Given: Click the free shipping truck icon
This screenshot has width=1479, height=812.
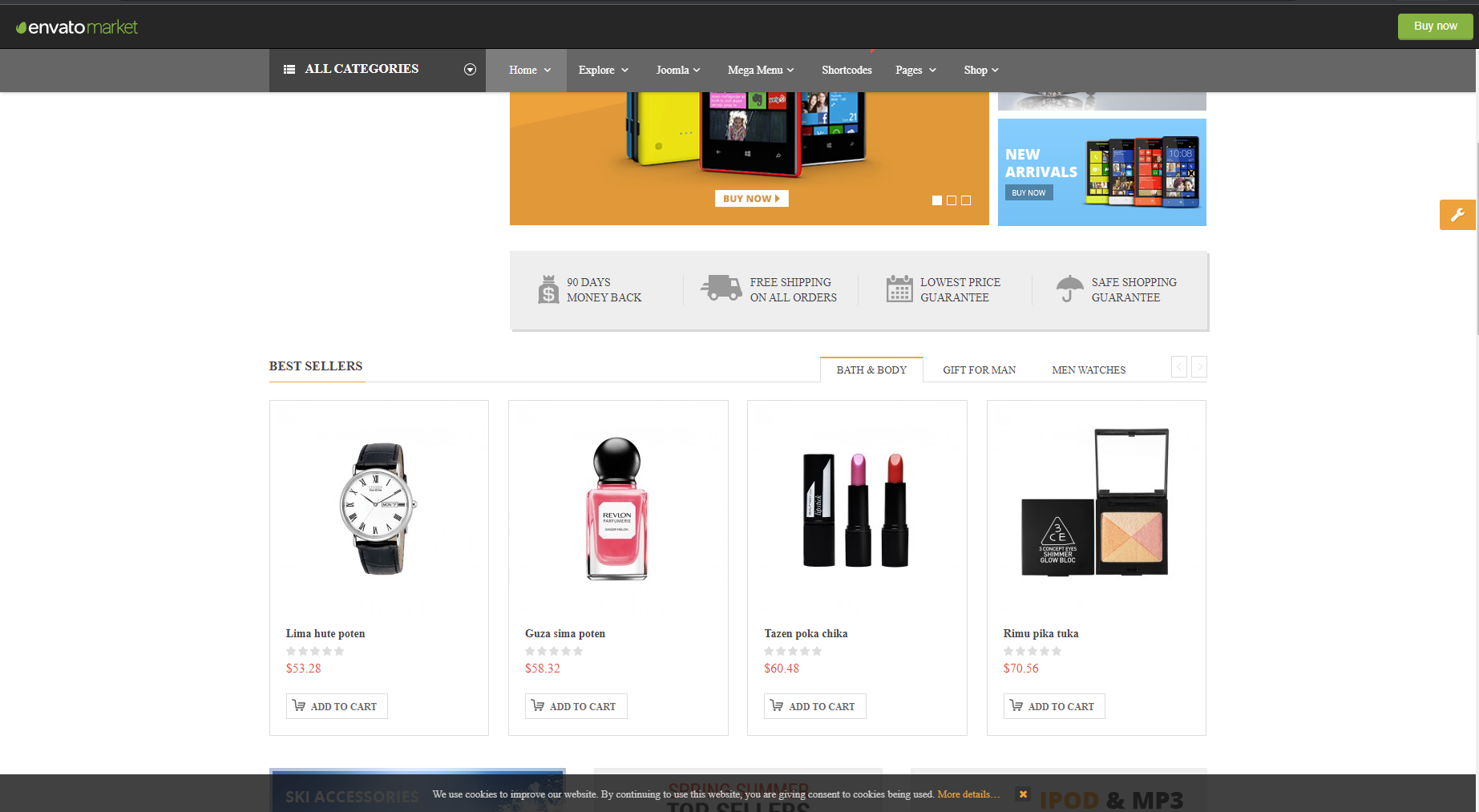Looking at the screenshot, I should [x=721, y=288].
